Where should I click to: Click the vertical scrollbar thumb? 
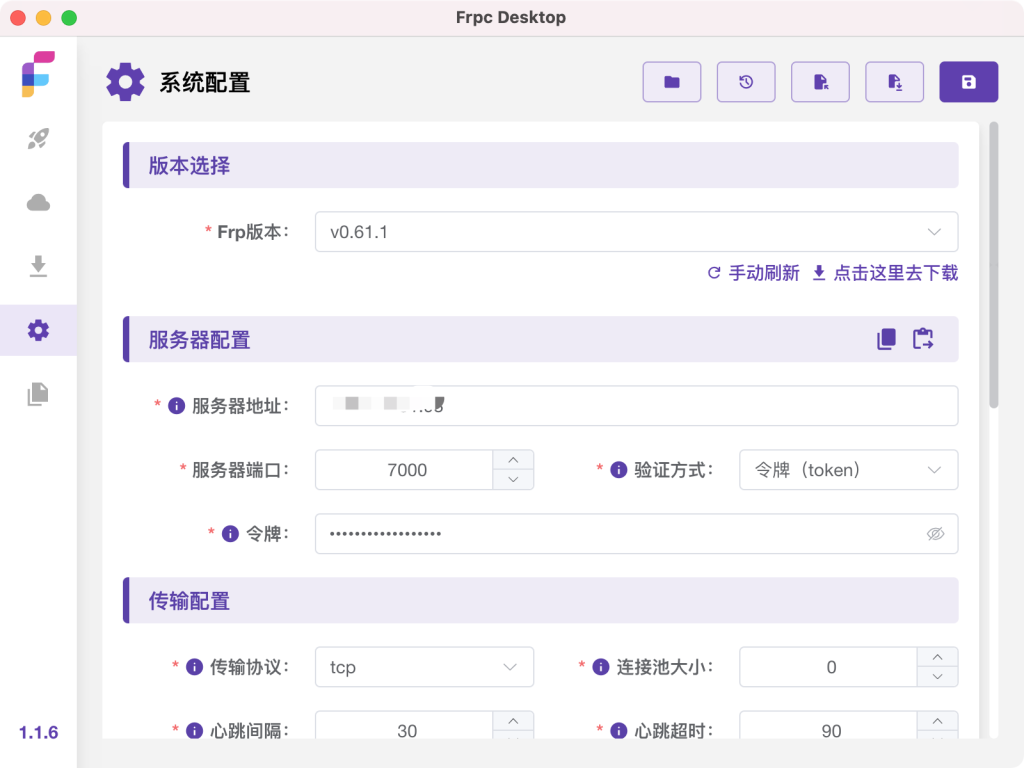(993, 264)
